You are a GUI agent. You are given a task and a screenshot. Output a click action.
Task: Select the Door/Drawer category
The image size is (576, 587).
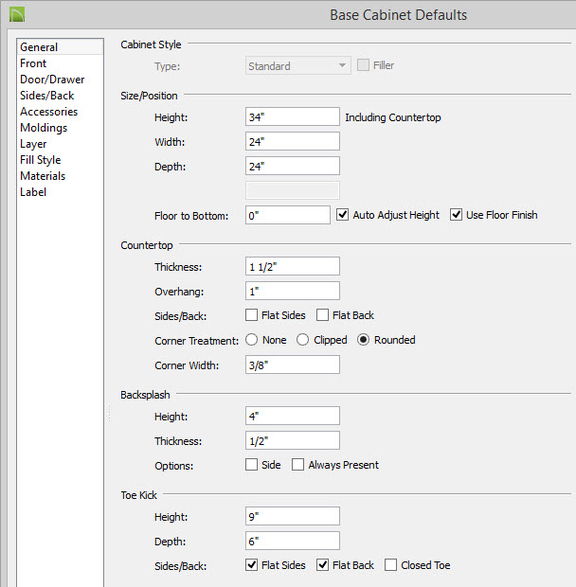pos(52,79)
